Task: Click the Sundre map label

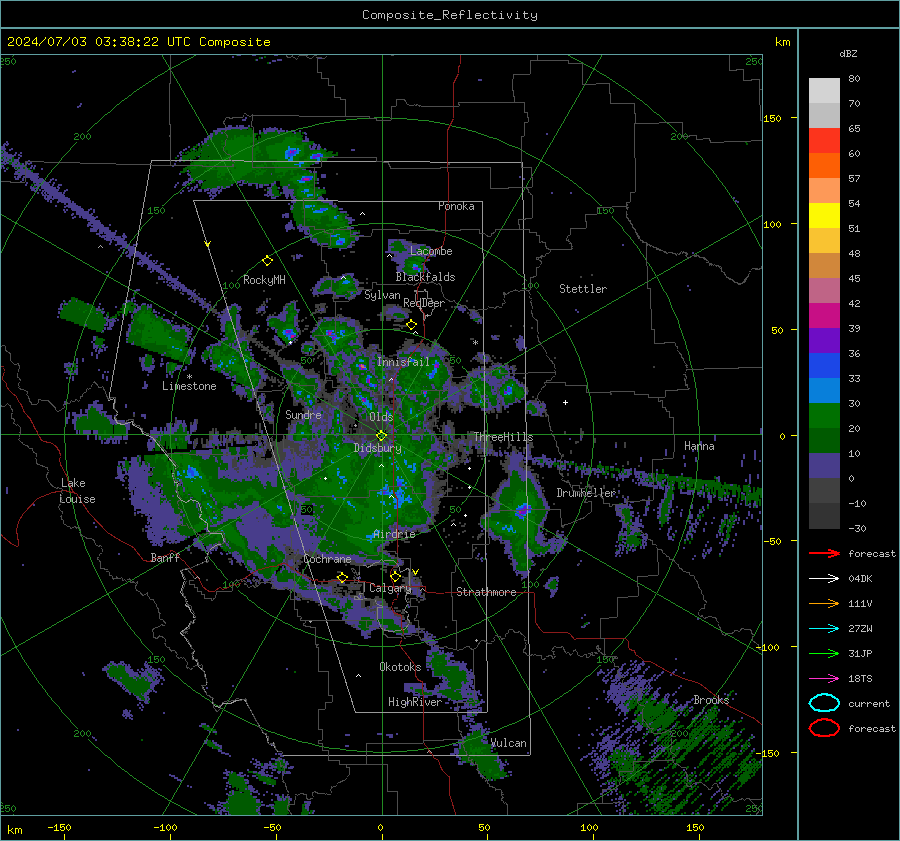Action: (x=303, y=414)
